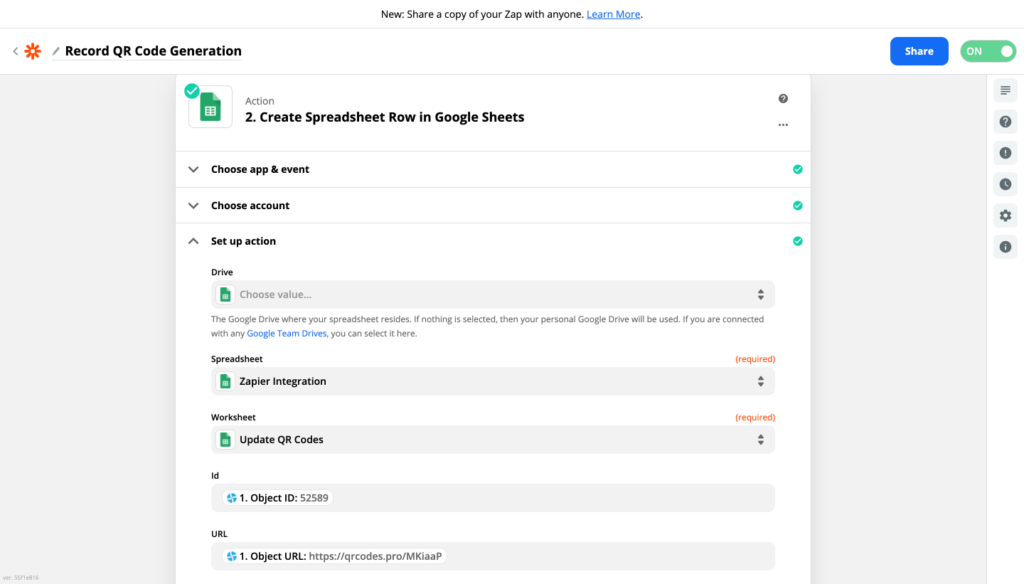Click the Zapier logo in the header
Viewport: 1024px width, 584px height.
(33, 50)
